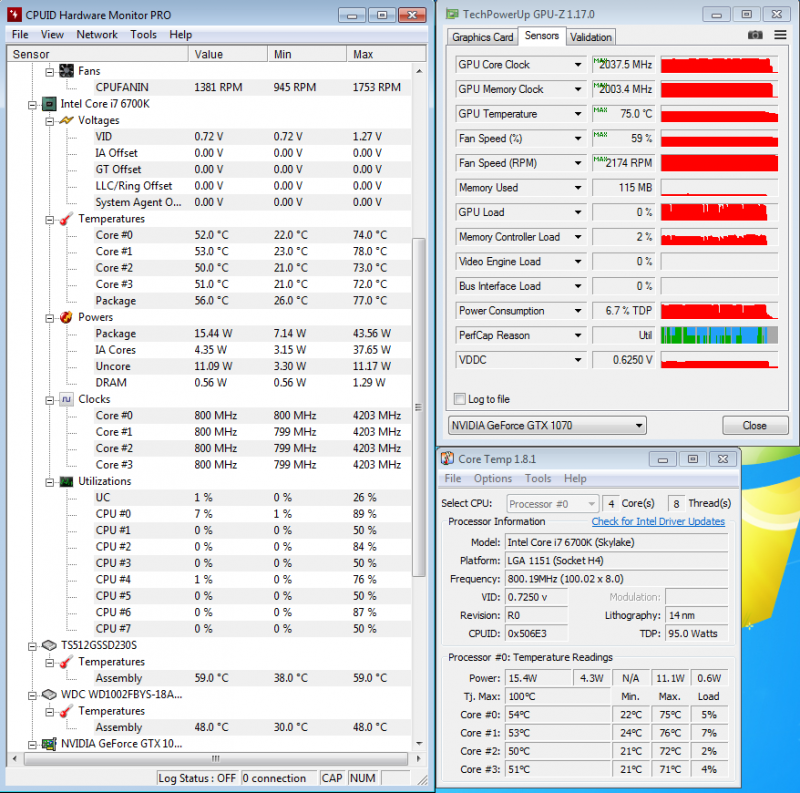The width and height of the screenshot is (800, 793).
Task: Open the Fan Speed (%) sensor dropdown
Action: coord(578,138)
